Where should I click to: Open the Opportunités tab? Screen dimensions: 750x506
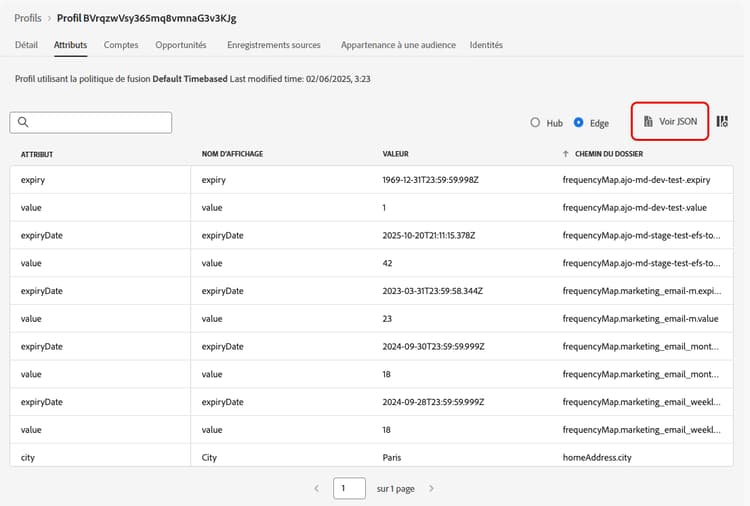pyautogui.click(x=181, y=45)
